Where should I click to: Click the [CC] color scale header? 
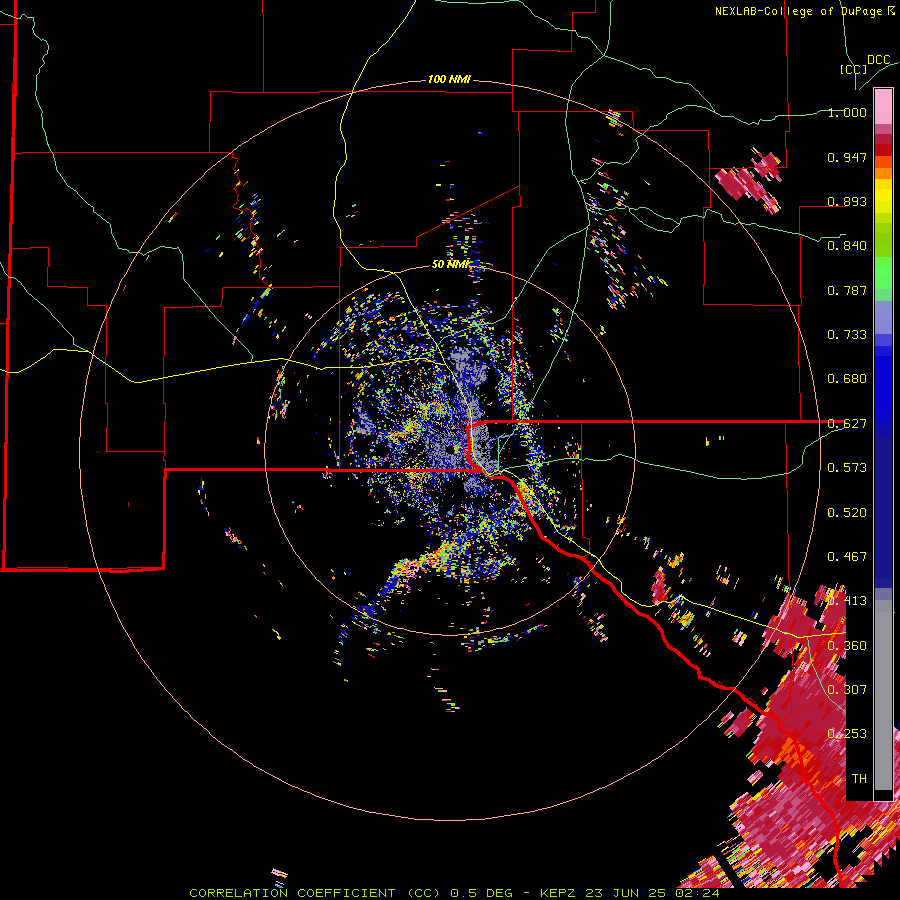(x=853, y=69)
